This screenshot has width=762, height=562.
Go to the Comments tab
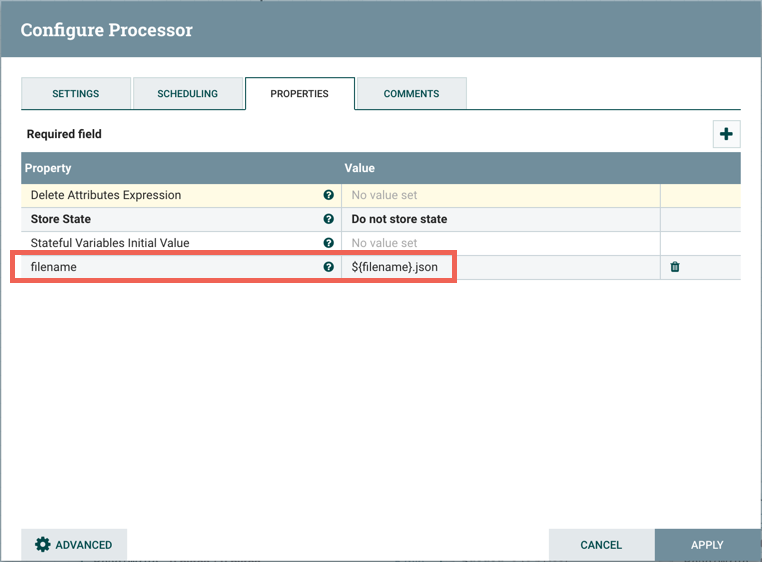coord(411,94)
